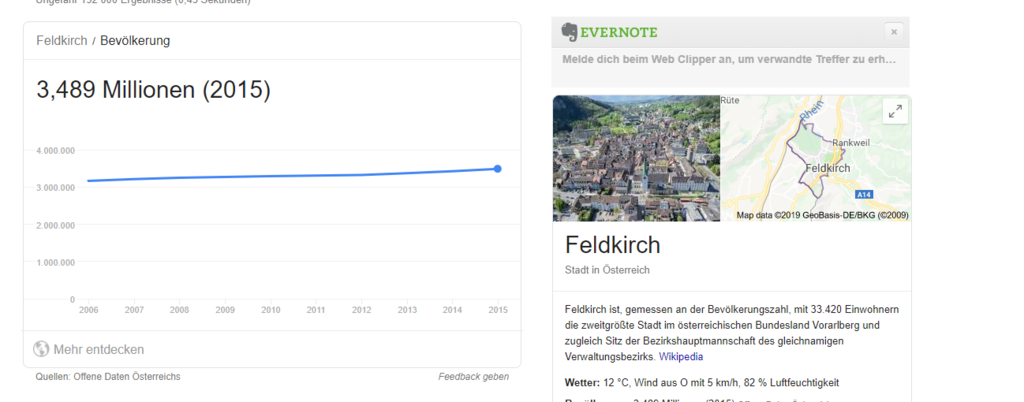Click the Quellen: Offene Daten Österreichs text

pyautogui.click(x=106, y=377)
